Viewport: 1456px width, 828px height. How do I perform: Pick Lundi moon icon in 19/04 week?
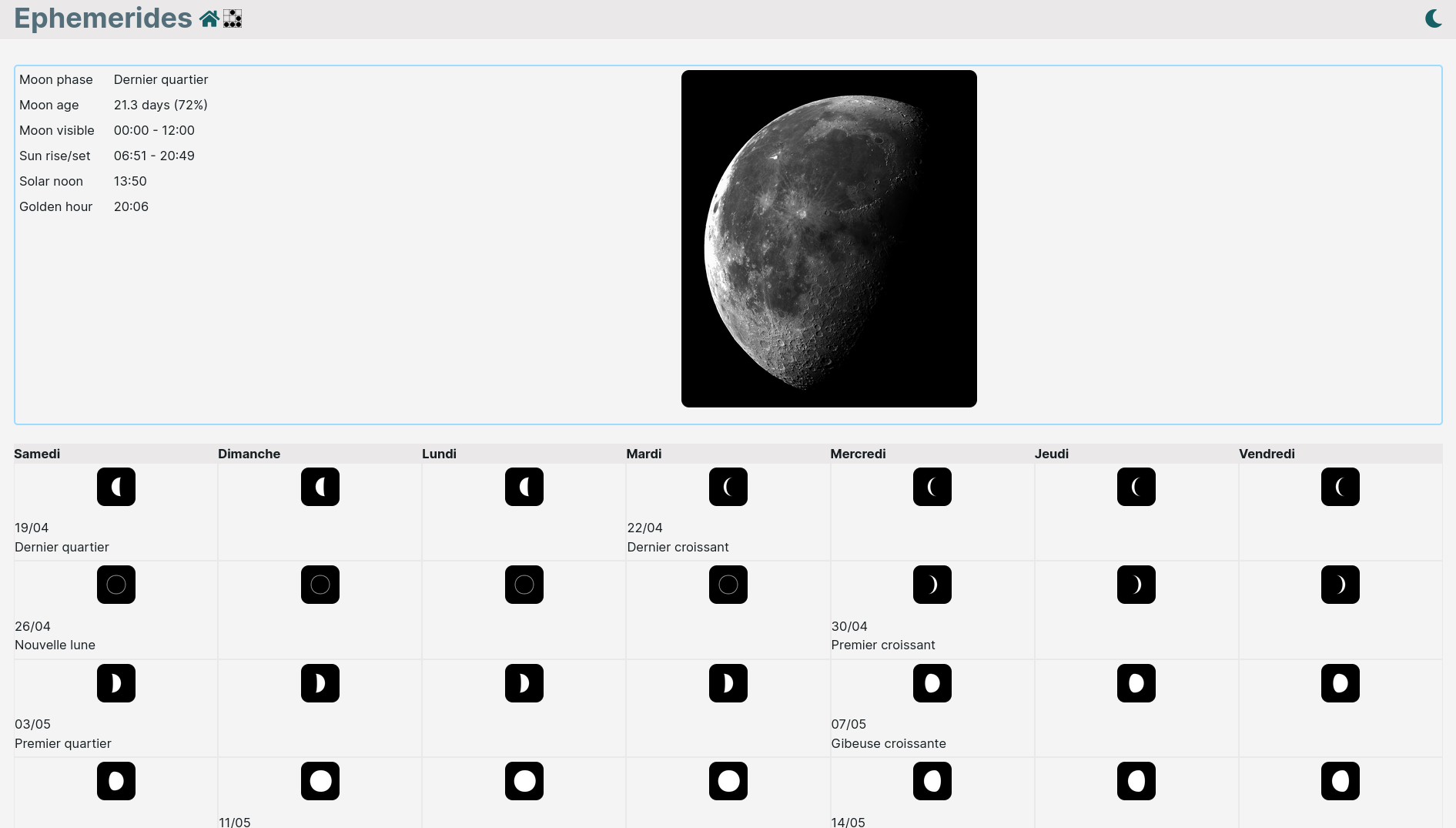[524, 487]
